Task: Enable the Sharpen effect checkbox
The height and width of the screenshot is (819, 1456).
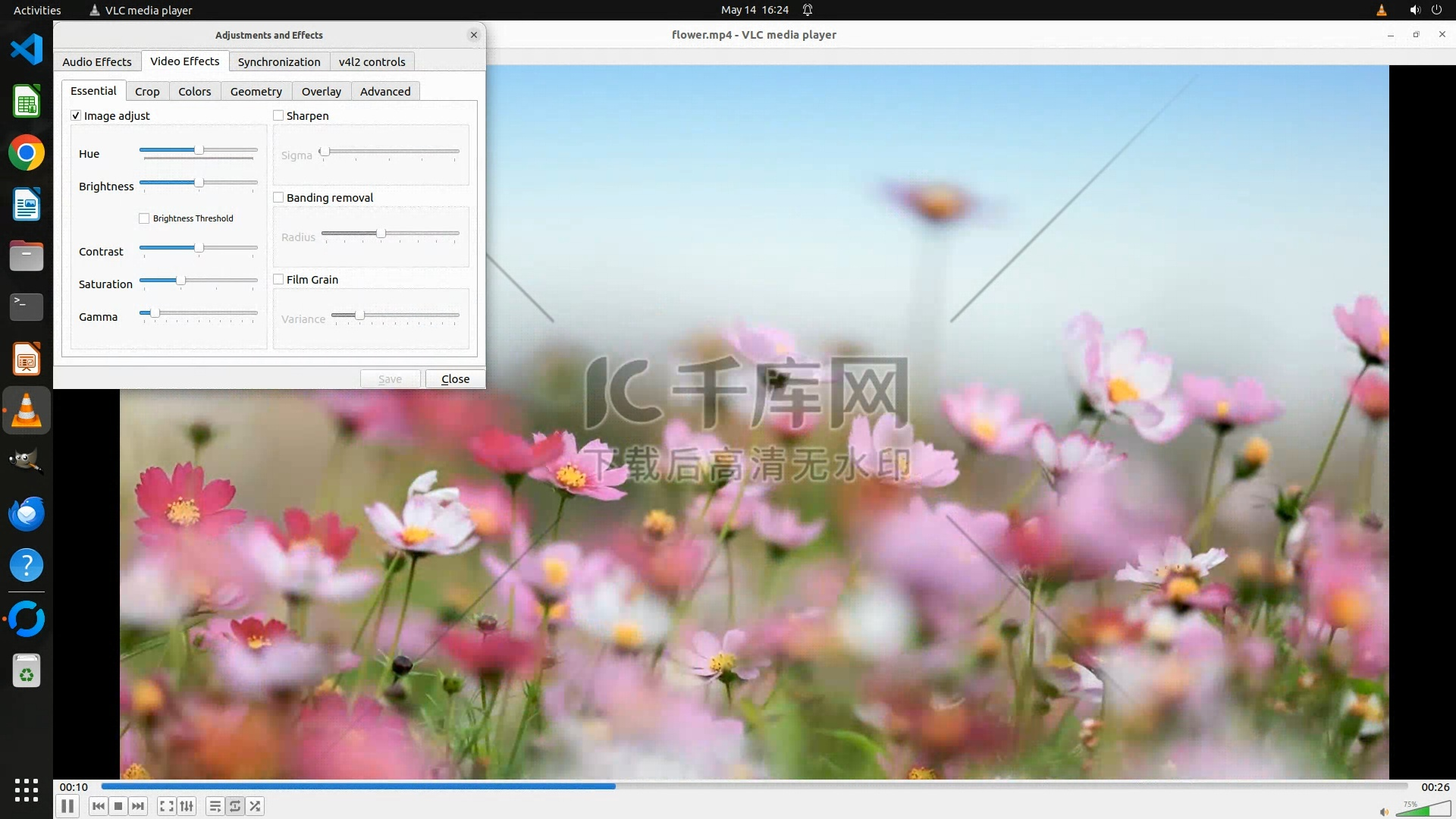Action: 278,115
